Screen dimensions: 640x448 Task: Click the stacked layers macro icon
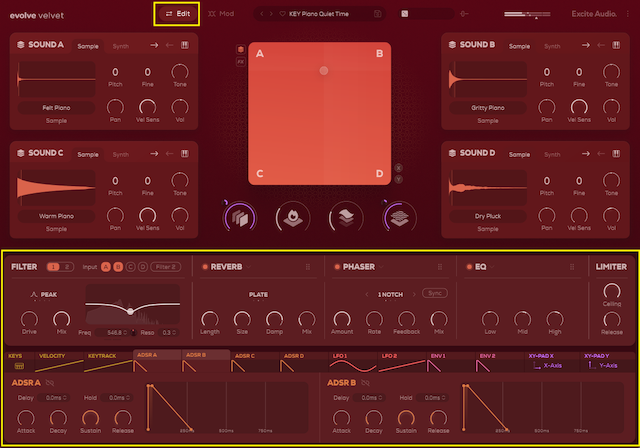(345, 216)
